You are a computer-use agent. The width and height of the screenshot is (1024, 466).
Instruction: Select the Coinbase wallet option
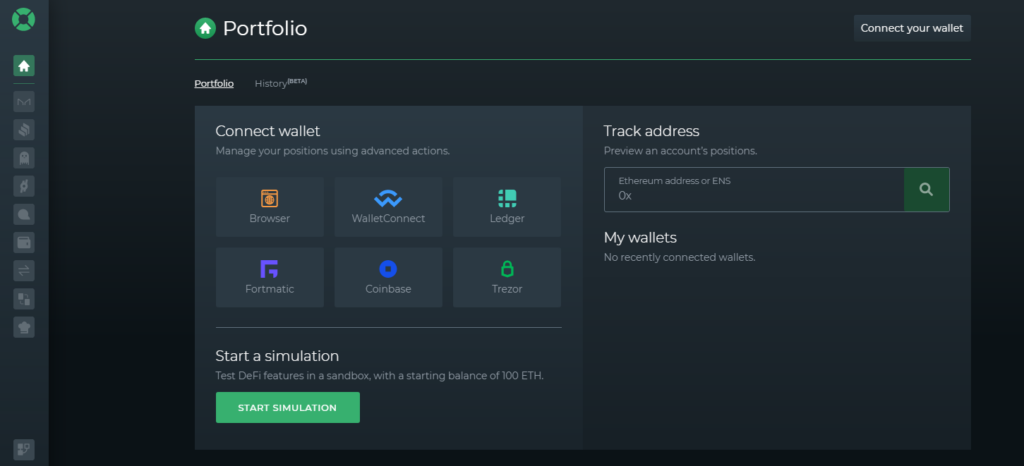(388, 277)
